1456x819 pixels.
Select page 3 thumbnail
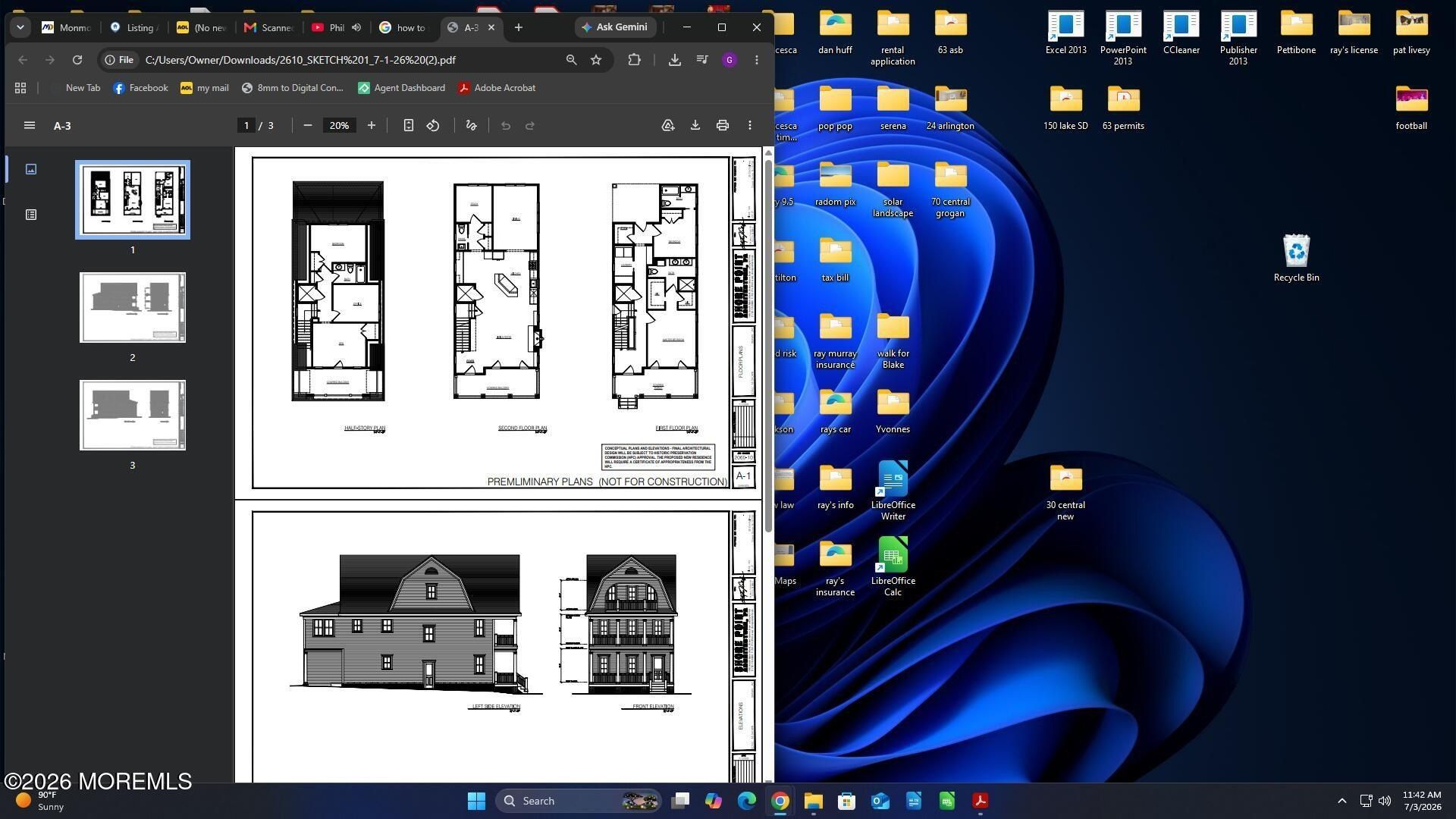133,416
